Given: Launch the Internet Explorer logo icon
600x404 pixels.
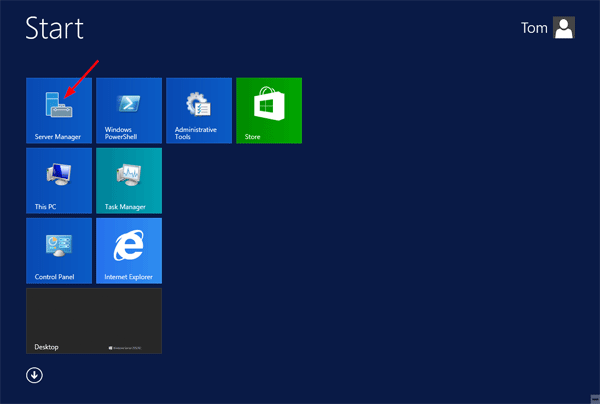Looking at the screenshot, I should 128,245.
